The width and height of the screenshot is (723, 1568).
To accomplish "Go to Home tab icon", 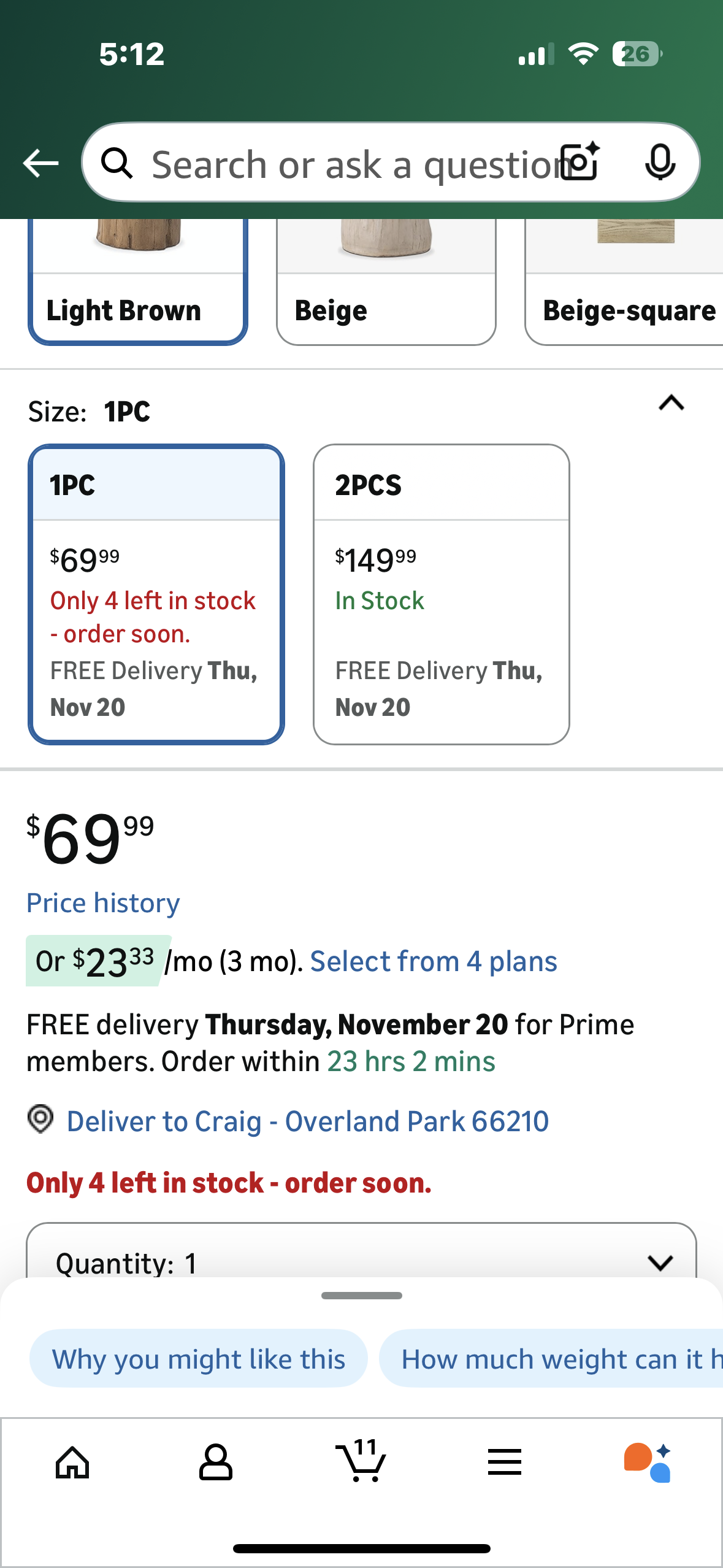I will coord(72,1462).
